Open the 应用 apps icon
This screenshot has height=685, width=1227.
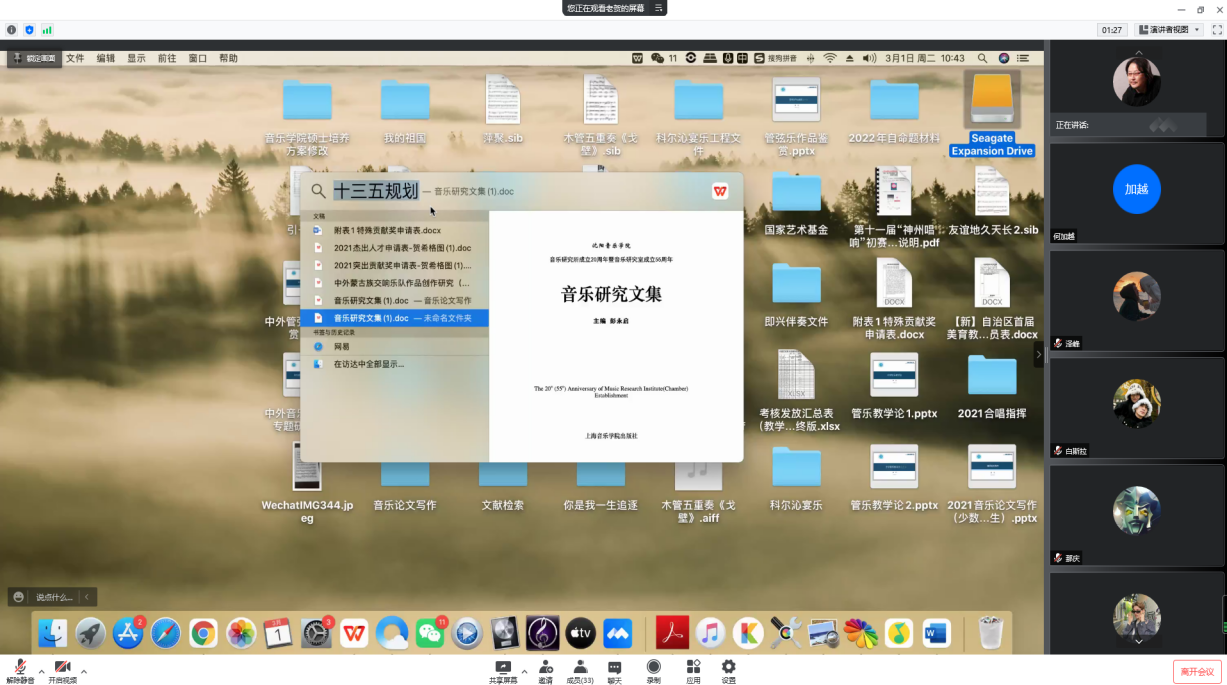[693, 668]
